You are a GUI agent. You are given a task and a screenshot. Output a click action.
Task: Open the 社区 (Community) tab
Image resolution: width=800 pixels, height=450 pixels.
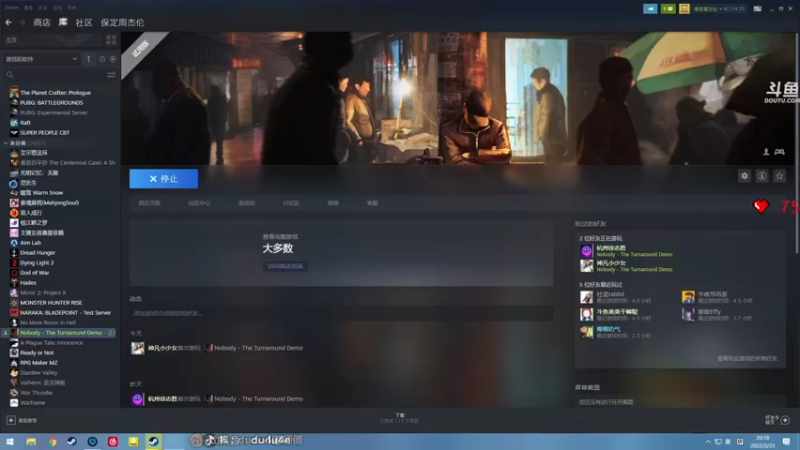(84, 22)
